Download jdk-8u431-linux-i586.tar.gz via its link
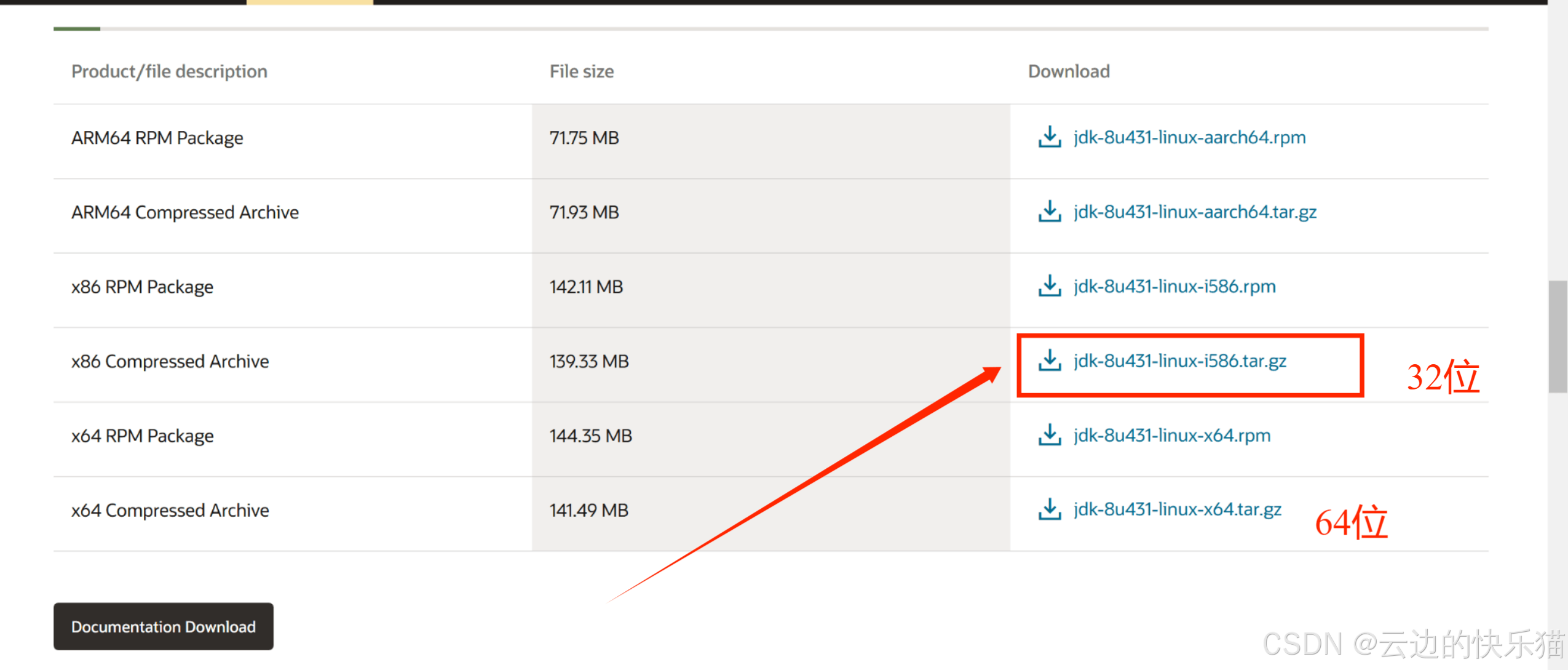1568x670 pixels. 1180,361
